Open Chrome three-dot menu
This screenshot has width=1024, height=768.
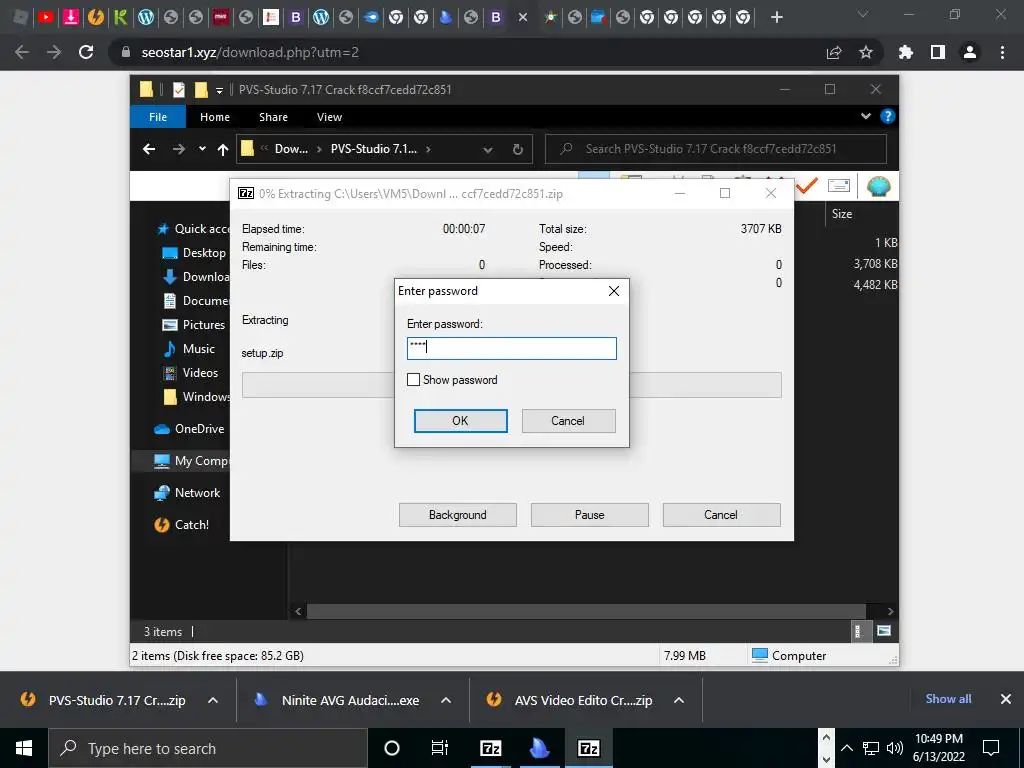1002,52
